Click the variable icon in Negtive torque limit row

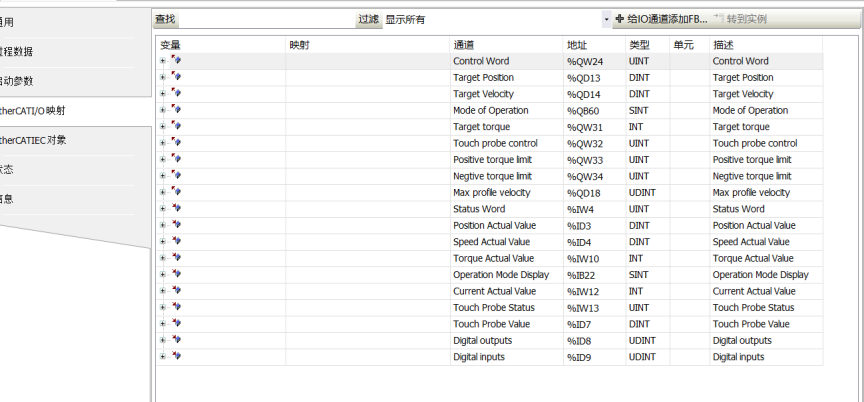tap(176, 176)
